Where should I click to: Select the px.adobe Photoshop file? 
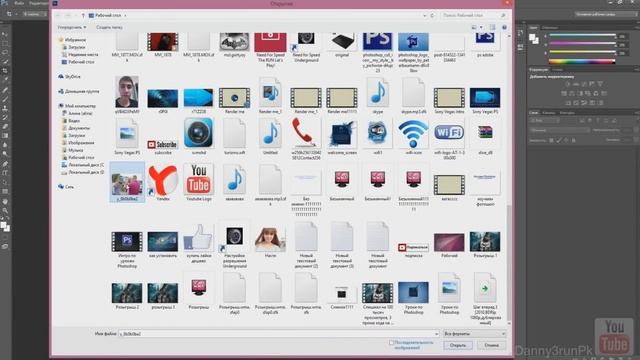pyautogui.click(x=485, y=44)
